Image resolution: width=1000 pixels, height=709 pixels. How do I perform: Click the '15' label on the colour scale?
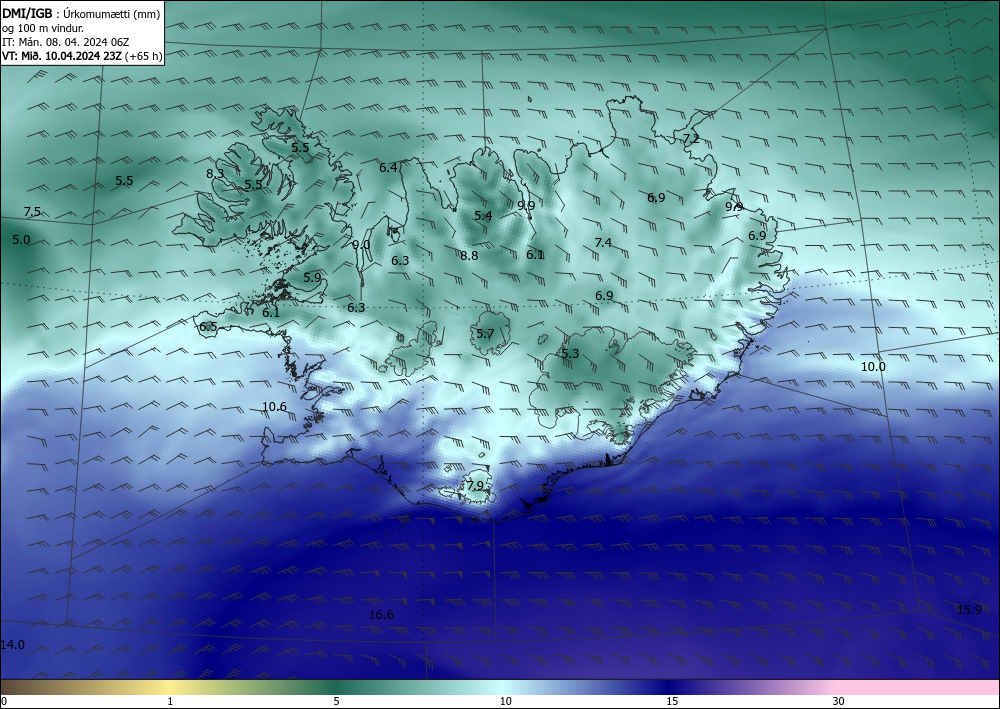tap(672, 701)
